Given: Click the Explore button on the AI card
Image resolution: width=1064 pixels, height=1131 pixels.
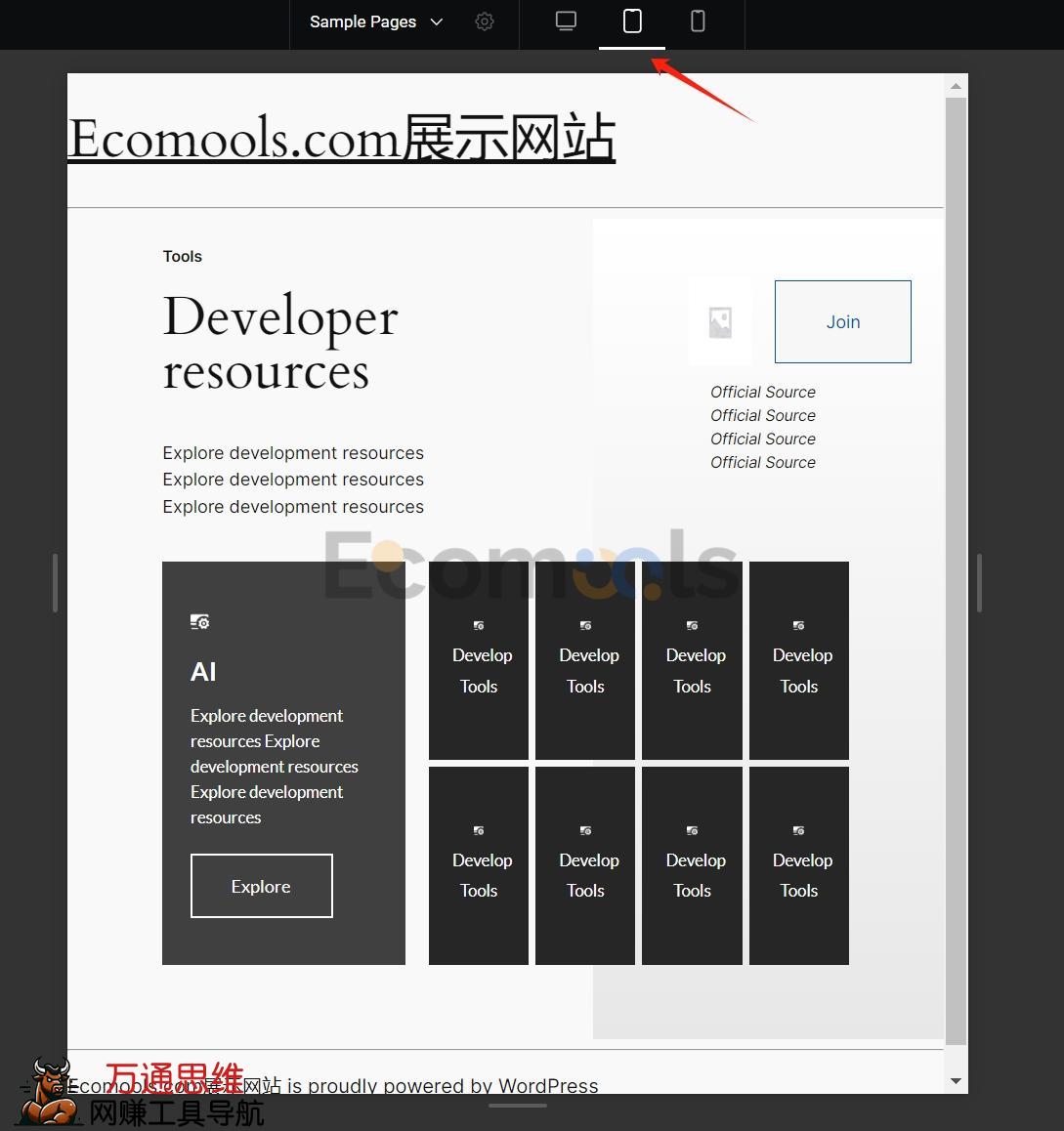Looking at the screenshot, I should click(x=261, y=886).
